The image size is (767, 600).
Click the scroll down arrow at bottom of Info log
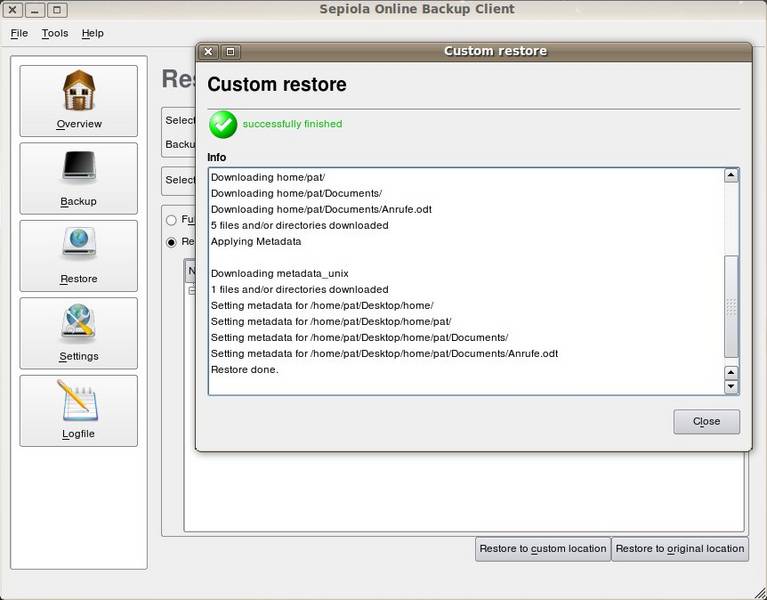(x=731, y=387)
